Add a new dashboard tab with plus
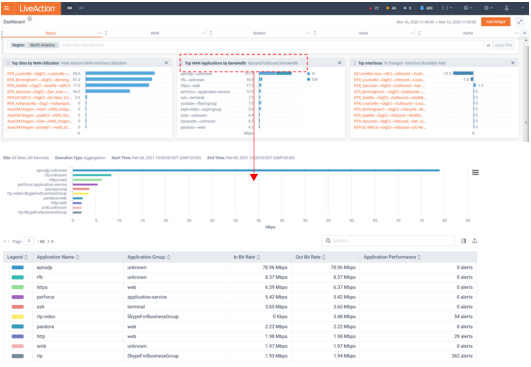 [525, 33]
